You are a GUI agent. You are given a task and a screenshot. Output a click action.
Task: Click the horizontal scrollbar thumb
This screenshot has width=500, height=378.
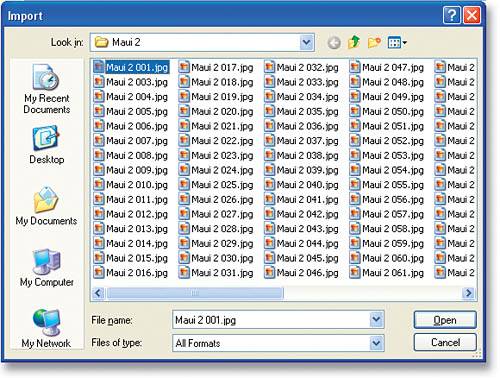[x=195, y=293]
